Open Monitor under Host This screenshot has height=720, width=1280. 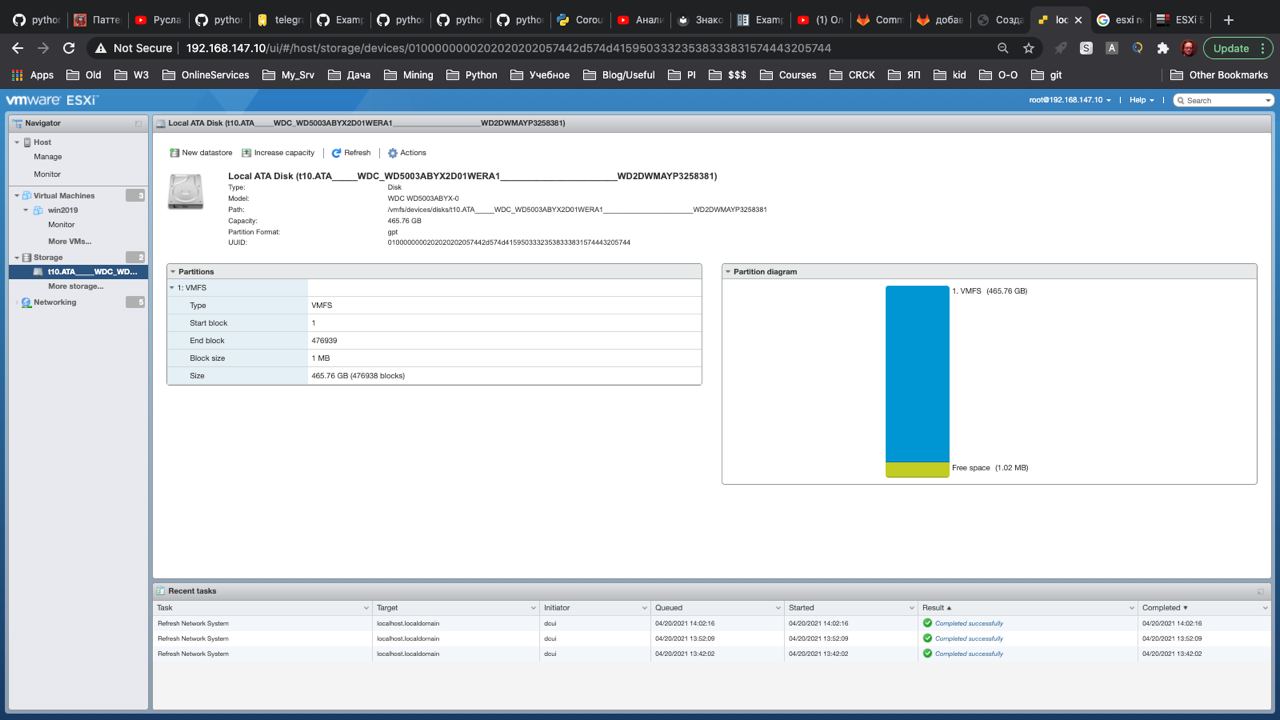click(47, 174)
